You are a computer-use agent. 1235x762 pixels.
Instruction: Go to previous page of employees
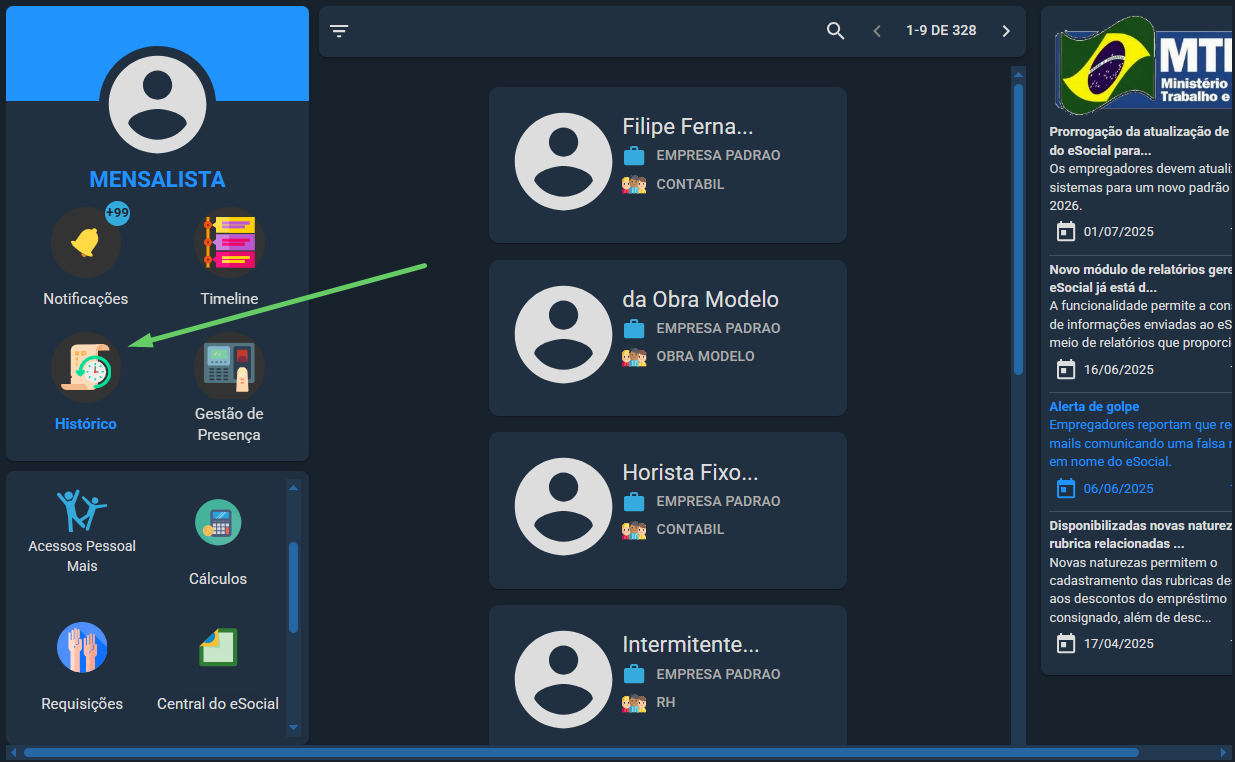point(877,31)
